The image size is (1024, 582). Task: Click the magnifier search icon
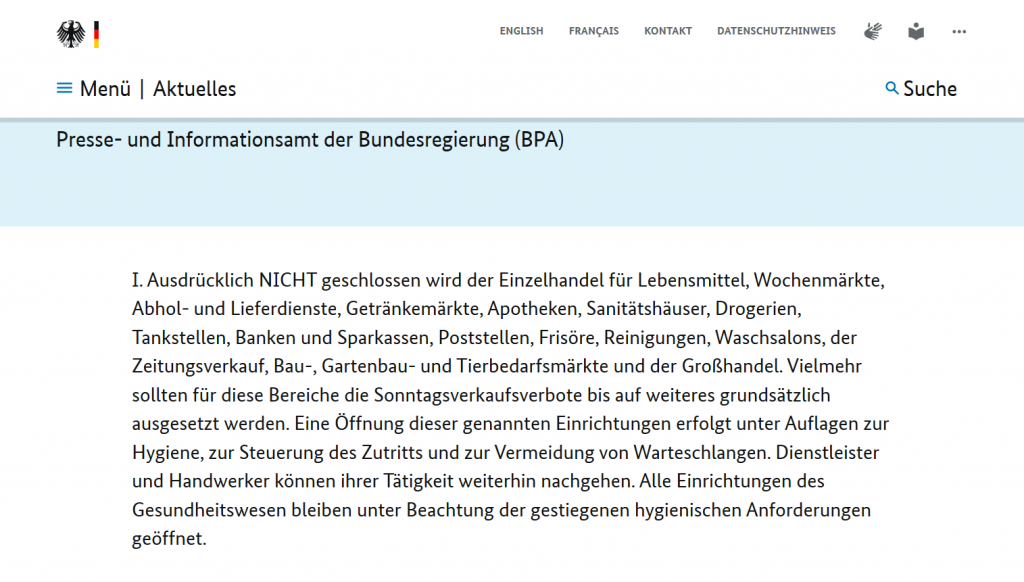(891, 88)
